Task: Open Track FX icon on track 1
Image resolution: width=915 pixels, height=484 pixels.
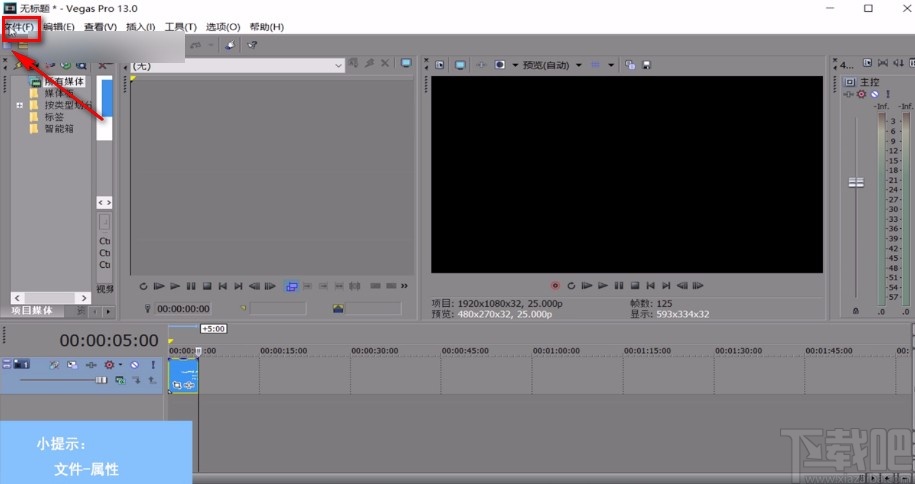Action: tap(90, 365)
